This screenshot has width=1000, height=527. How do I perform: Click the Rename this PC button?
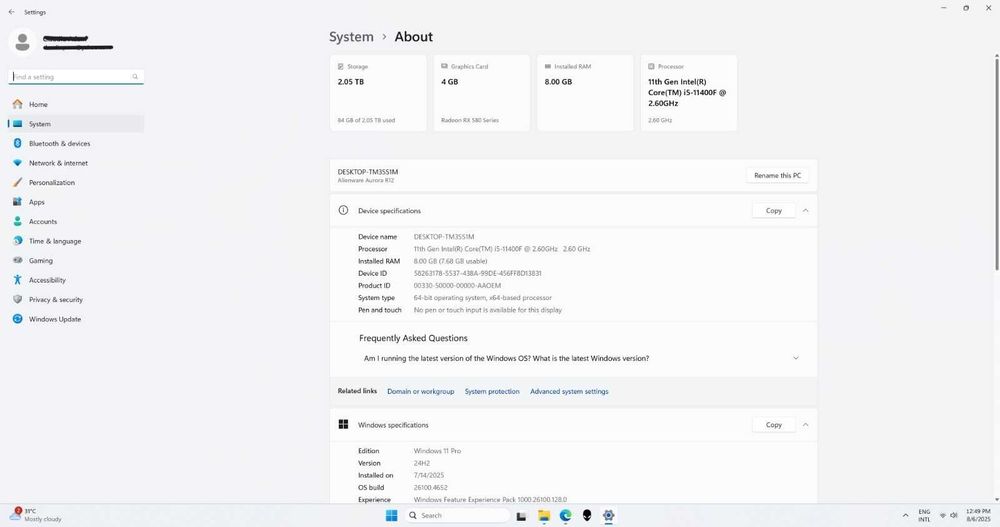pyautogui.click(x=777, y=175)
